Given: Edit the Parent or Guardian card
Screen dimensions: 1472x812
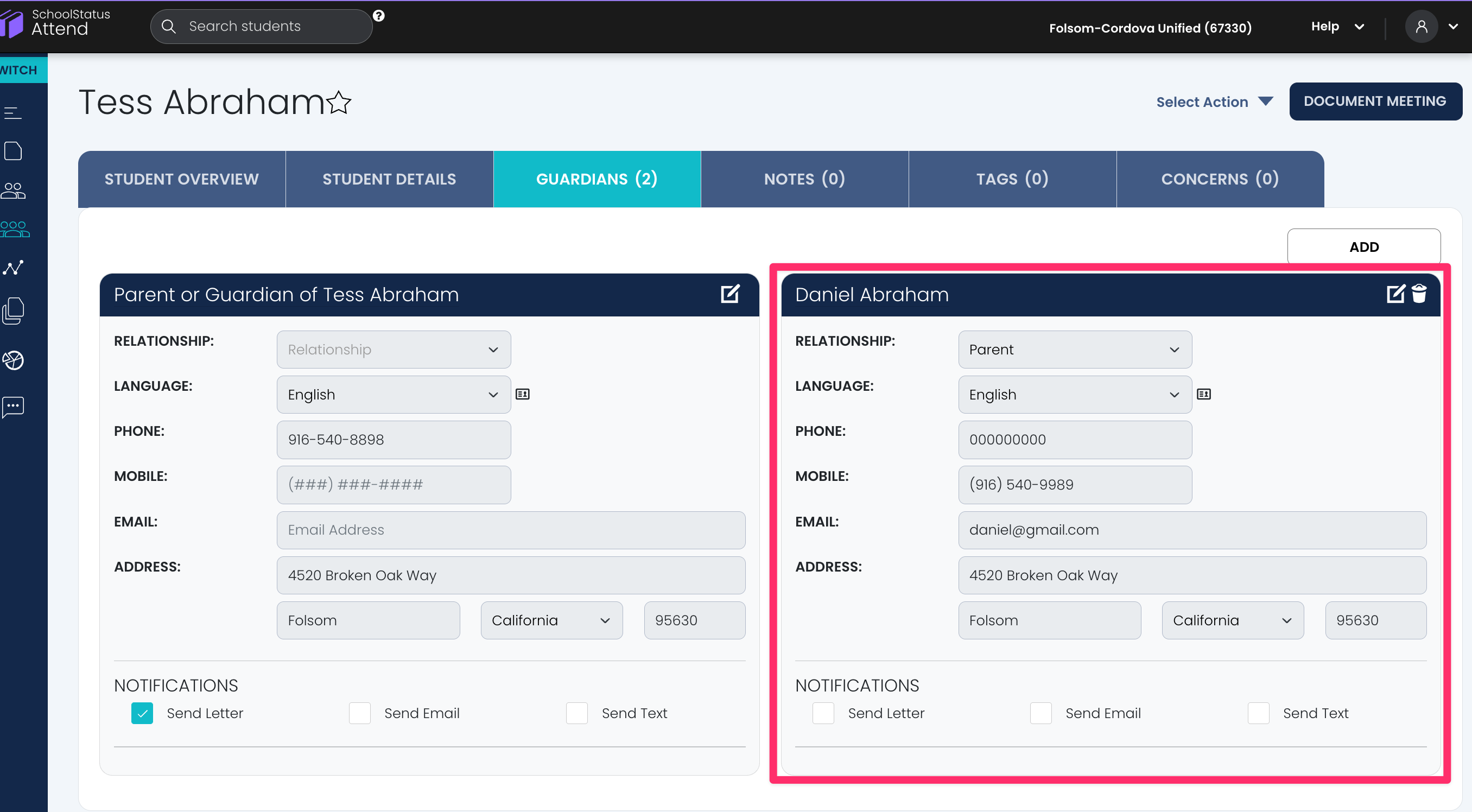Looking at the screenshot, I should (729, 294).
